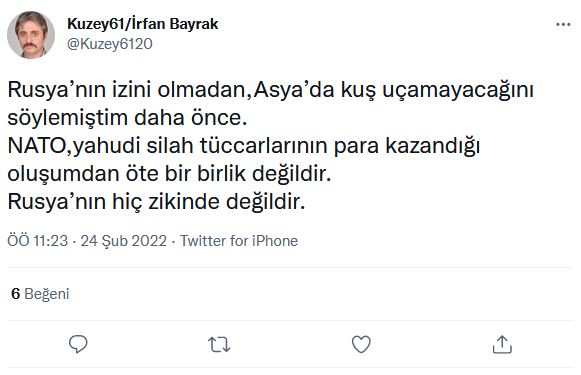Open the user's profile picture
Image resolution: width=581 pixels, height=375 pixels.
pyautogui.click(x=31, y=35)
